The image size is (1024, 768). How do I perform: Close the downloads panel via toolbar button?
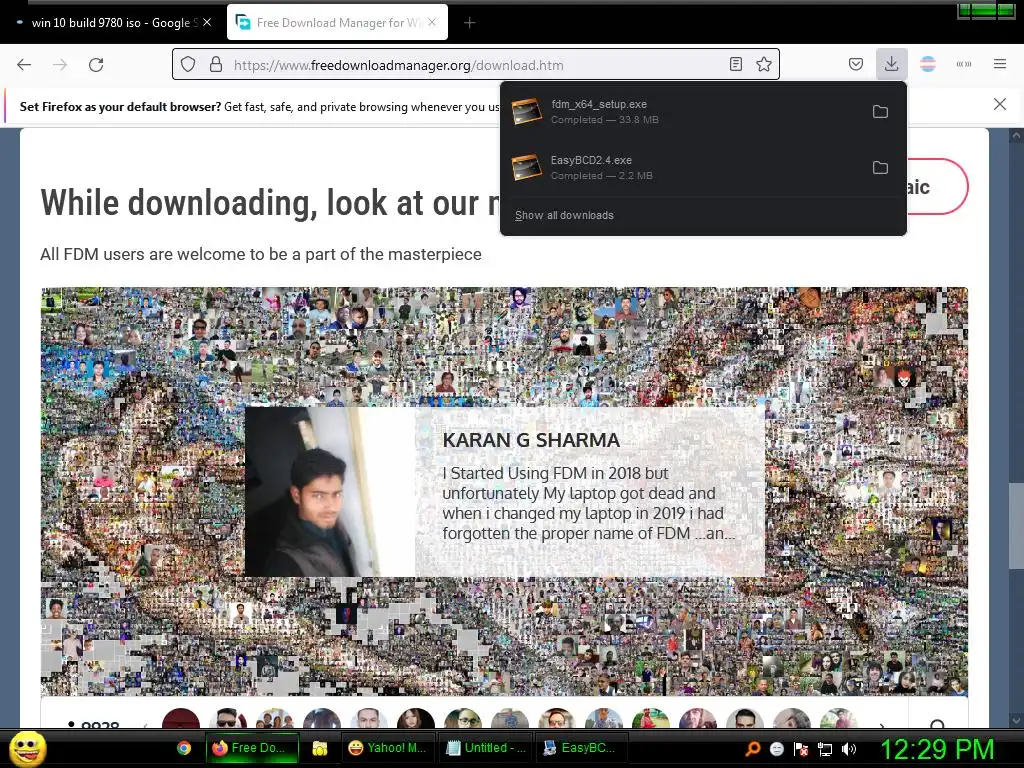891,64
